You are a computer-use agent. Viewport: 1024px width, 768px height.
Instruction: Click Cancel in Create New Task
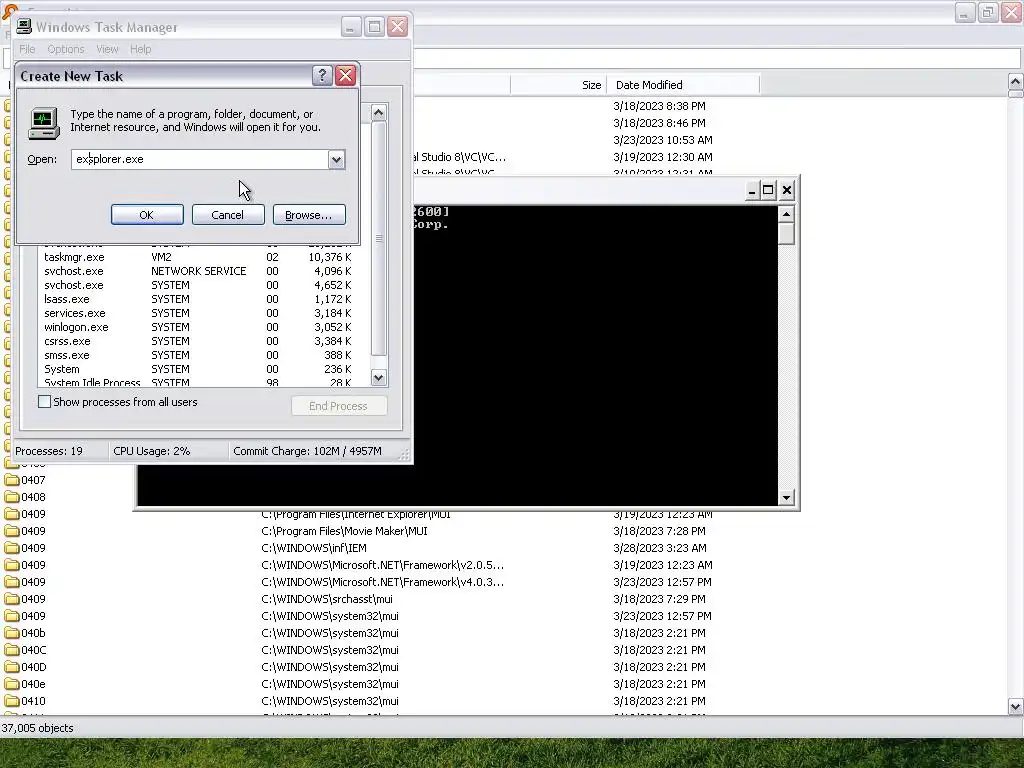228,215
